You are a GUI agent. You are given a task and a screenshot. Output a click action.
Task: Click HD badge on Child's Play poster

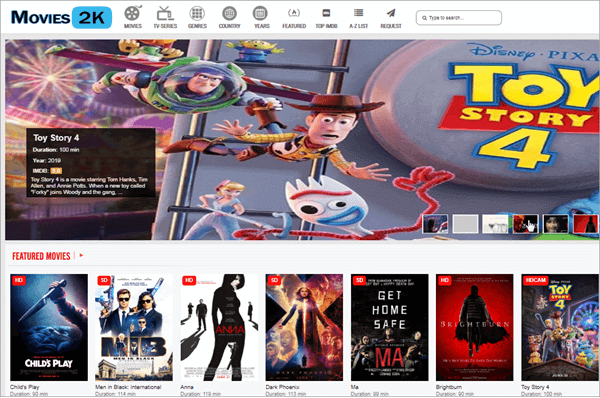coord(18,280)
